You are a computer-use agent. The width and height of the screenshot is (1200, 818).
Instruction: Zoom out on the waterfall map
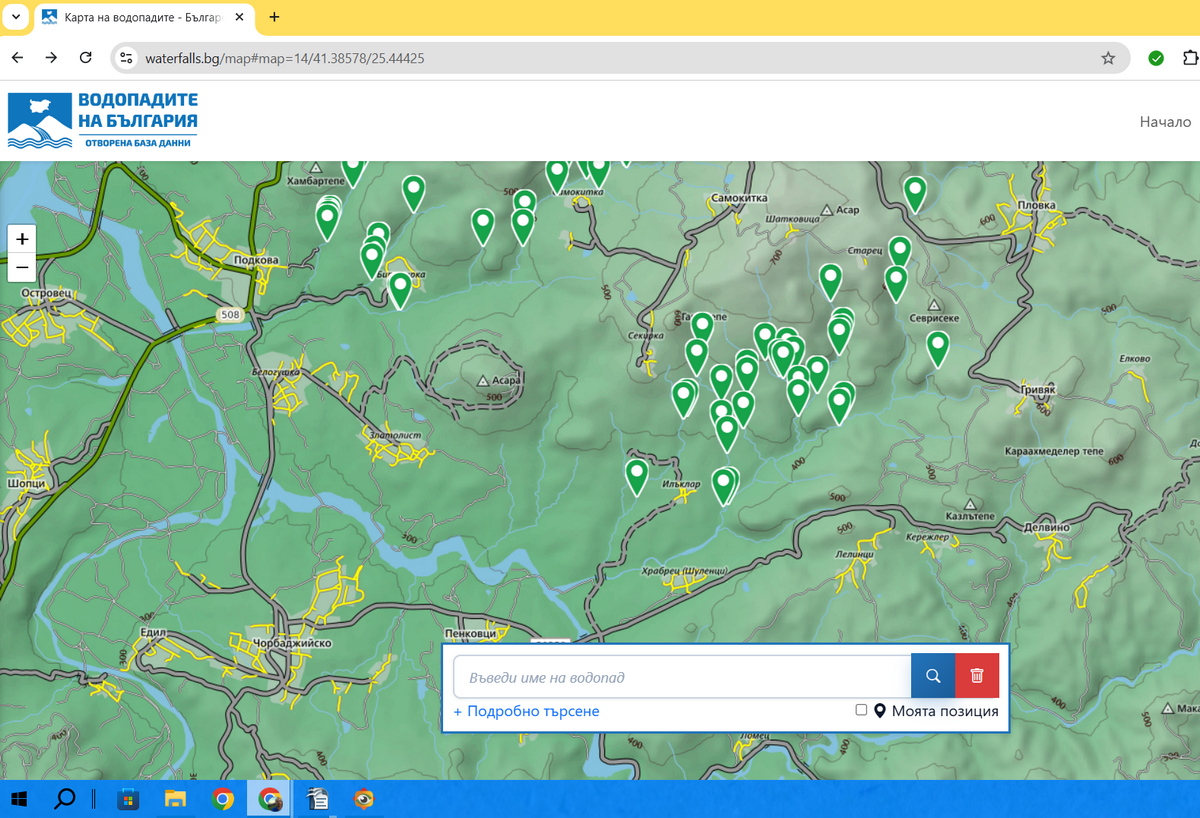[22, 268]
